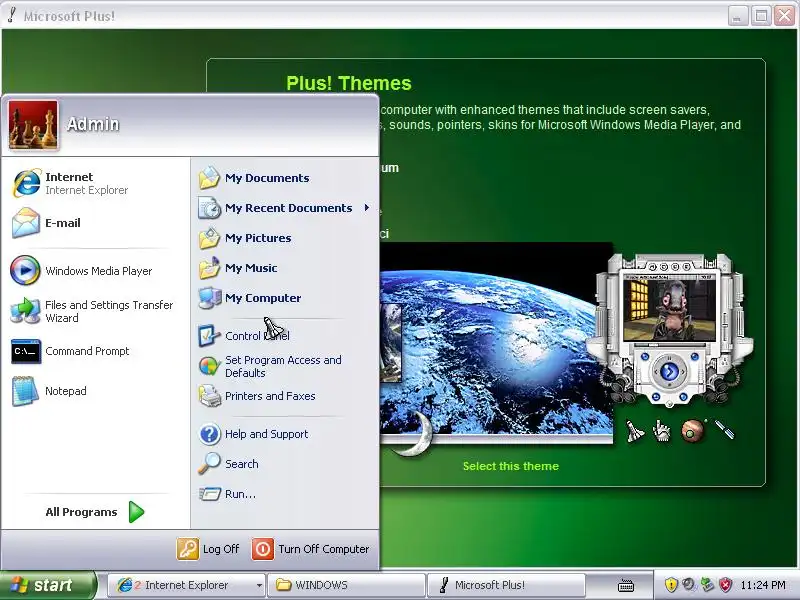
Task: Click the Admin chess user picture
Action: 33,124
